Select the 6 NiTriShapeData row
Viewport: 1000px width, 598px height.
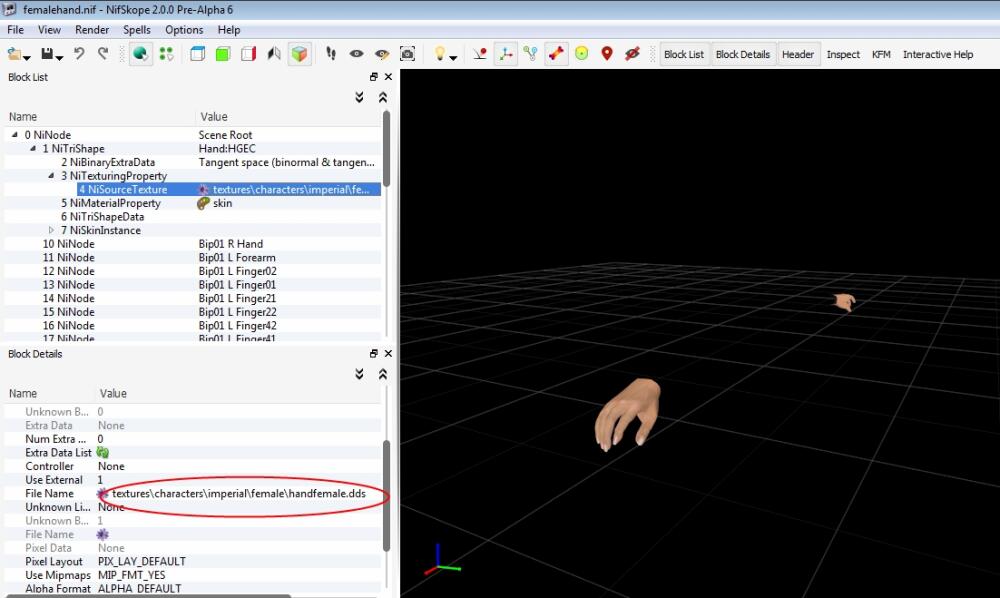(193, 216)
